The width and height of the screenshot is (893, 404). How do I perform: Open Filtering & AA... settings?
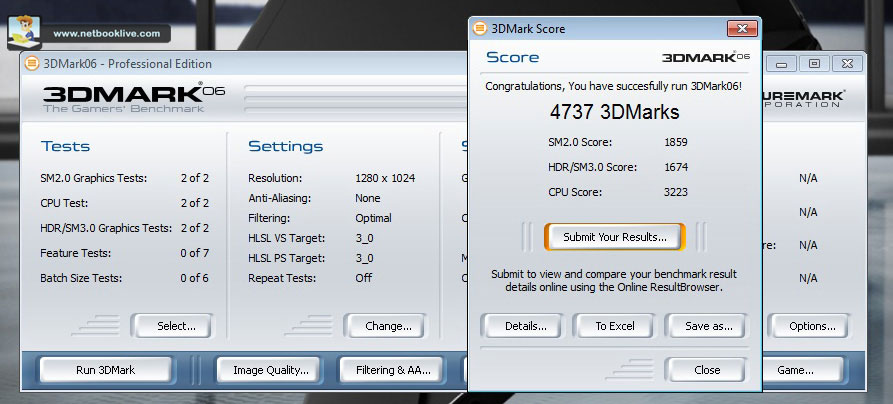(393, 370)
